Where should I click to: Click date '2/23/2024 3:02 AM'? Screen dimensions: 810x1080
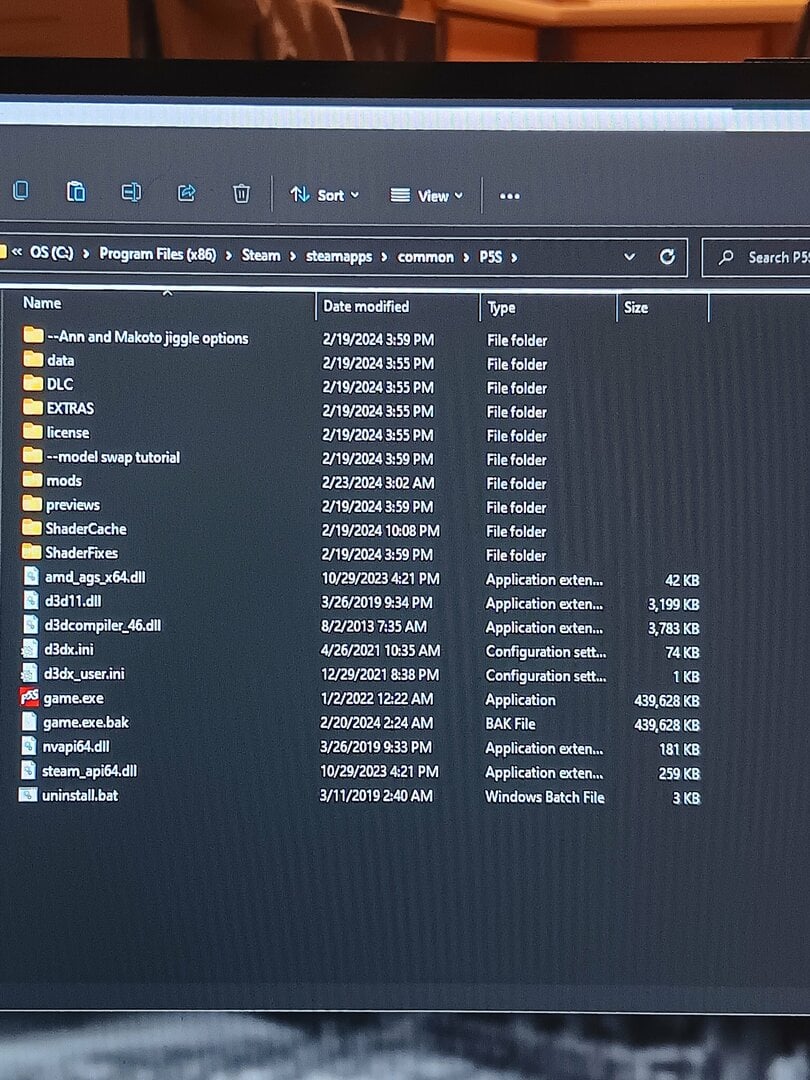click(x=378, y=483)
